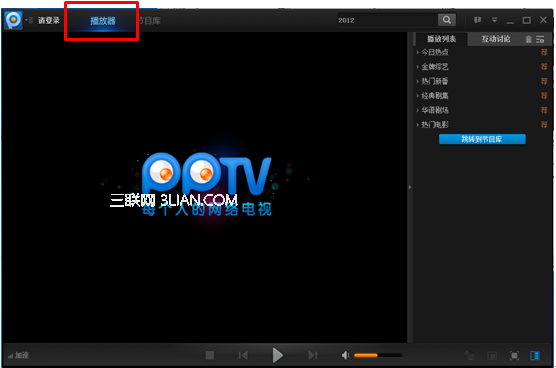Click the orange 荐 badge next to 热门电影
This screenshot has height=368, width=556.
(544, 124)
